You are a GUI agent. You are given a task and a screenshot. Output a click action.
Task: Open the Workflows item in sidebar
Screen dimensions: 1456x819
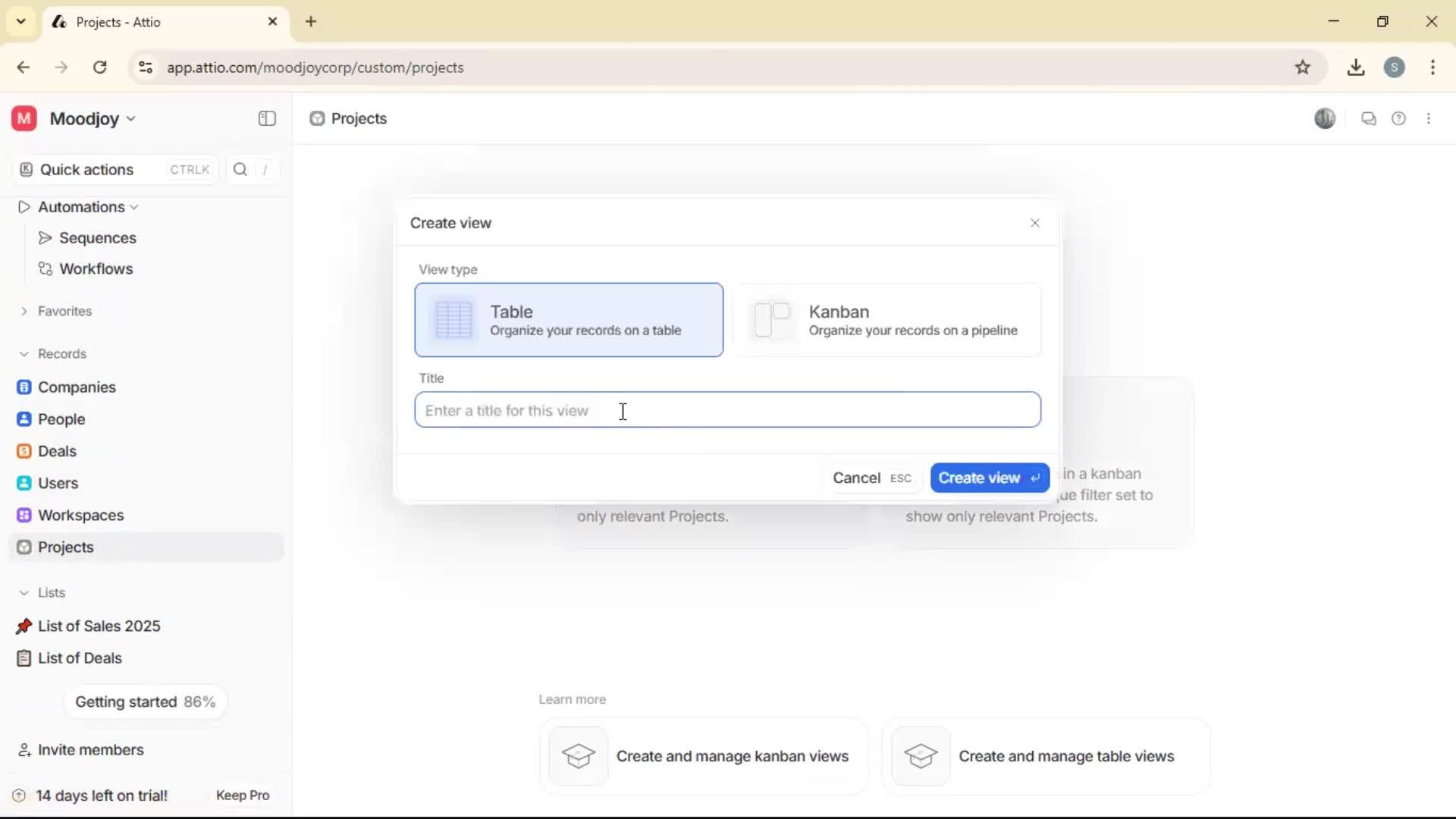[x=96, y=268]
